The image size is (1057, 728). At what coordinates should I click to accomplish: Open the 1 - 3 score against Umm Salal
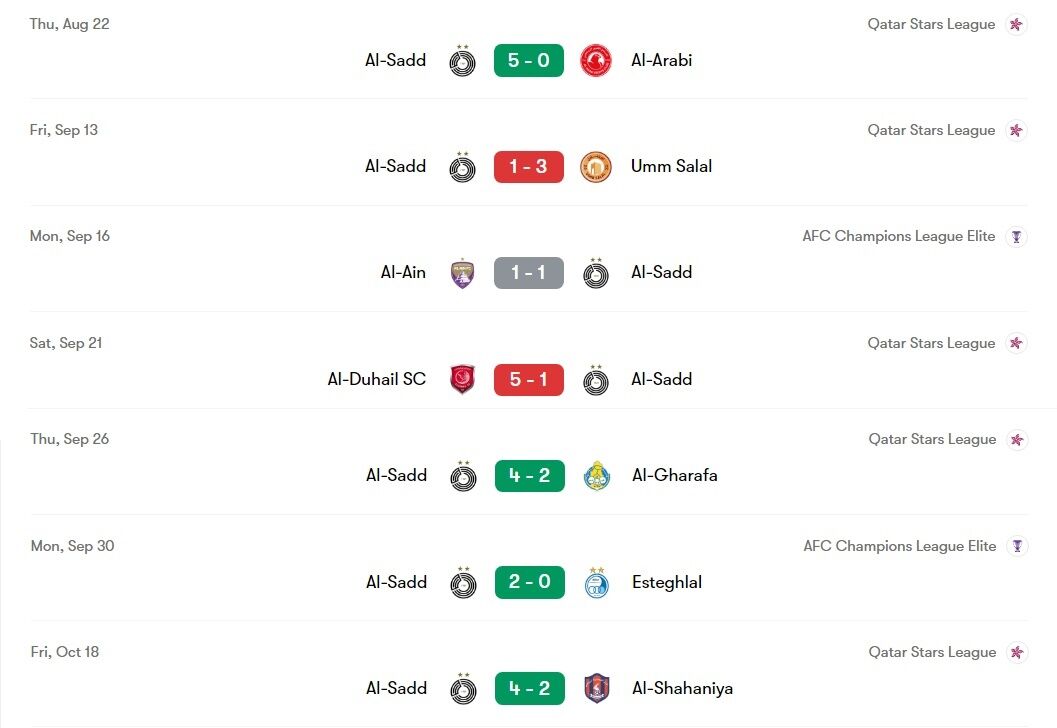528,166
